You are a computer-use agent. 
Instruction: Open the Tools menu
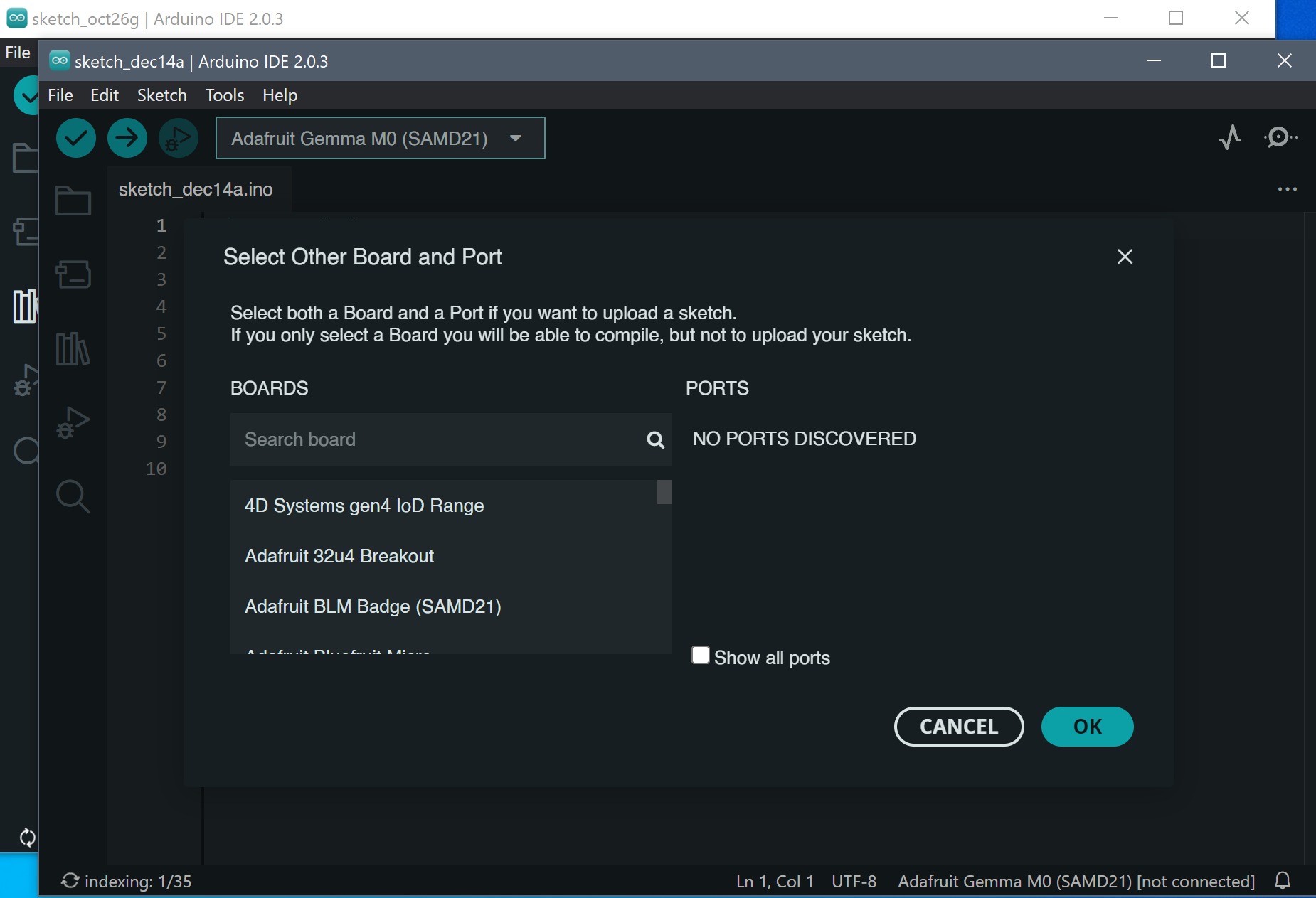[x=223, y=95]
